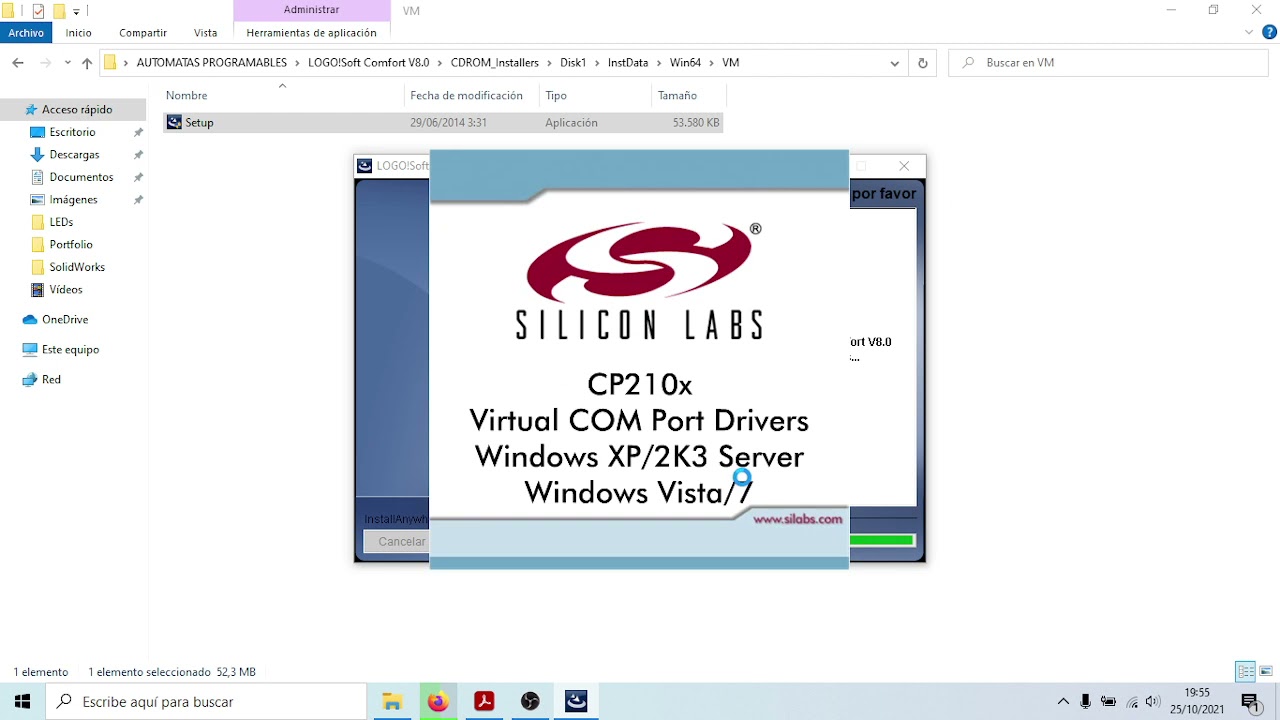This screenshot has height=720, width=1280.
Task: Click the volume icon in system tray
Action: coord(1153,702)
